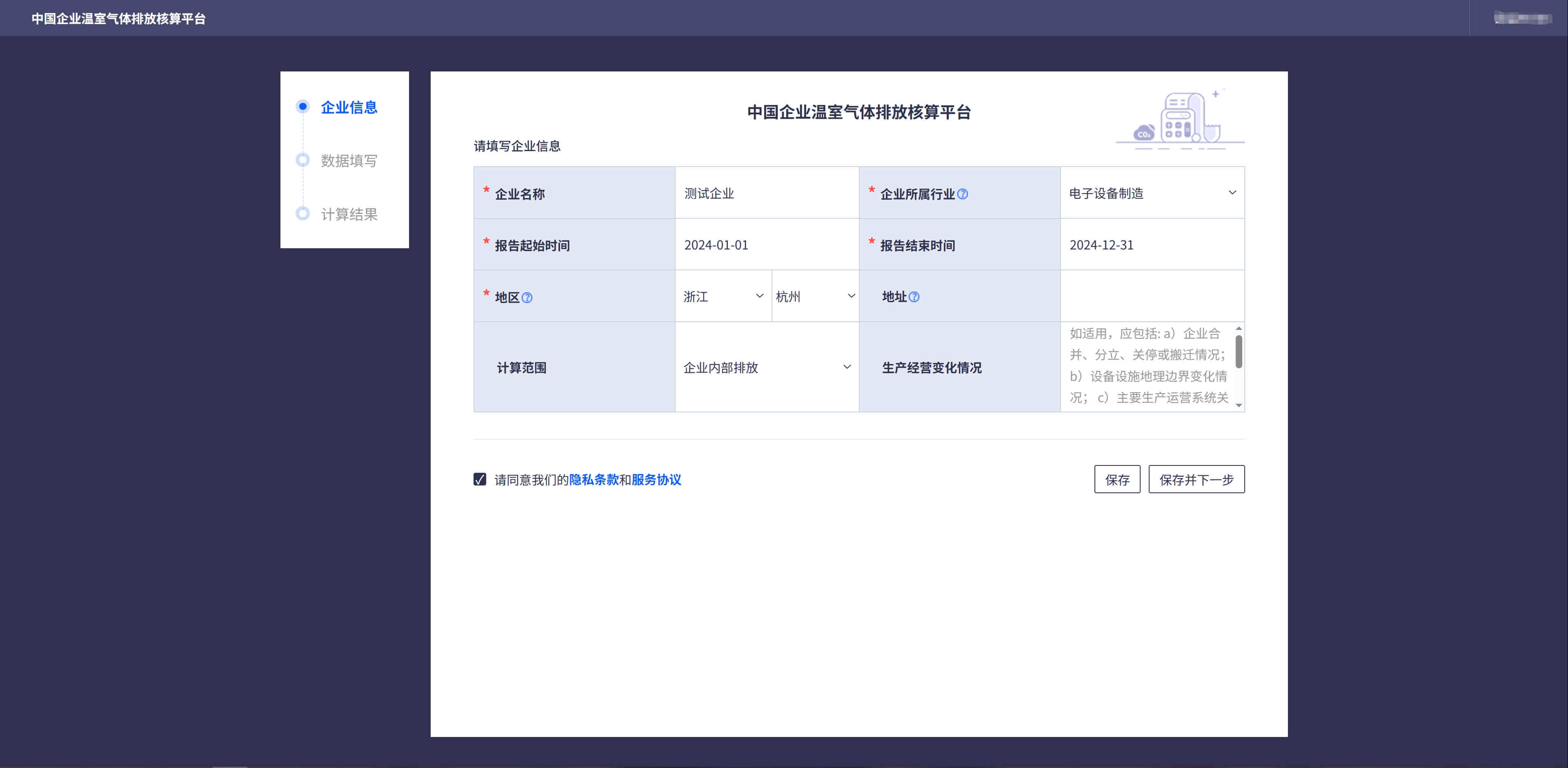Open the 杭州 city dropdown
This screenshot has height=768, width=1568.
click(814, 296)
